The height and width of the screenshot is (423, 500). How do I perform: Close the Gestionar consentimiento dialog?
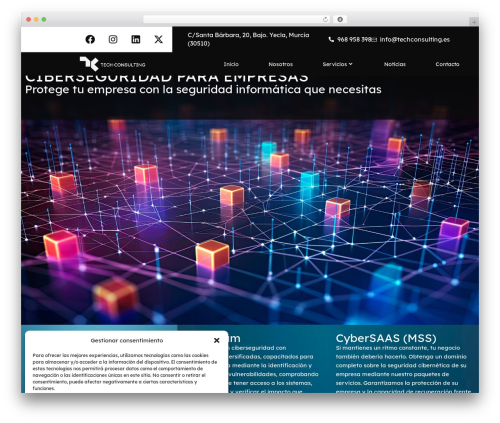[217, 340]
